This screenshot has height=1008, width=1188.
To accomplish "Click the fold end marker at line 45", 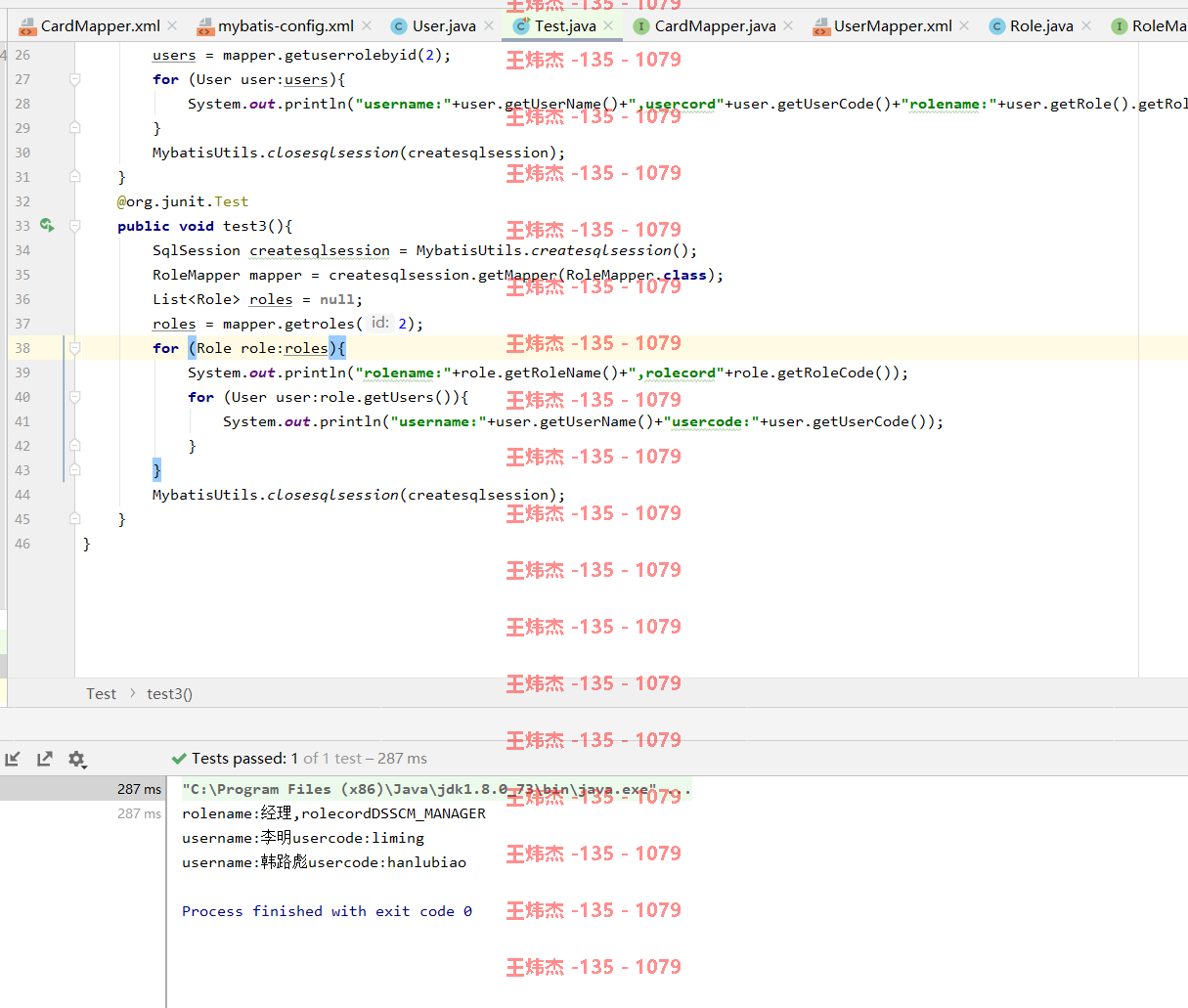I will pyautogui.click(x=75, y=519).
